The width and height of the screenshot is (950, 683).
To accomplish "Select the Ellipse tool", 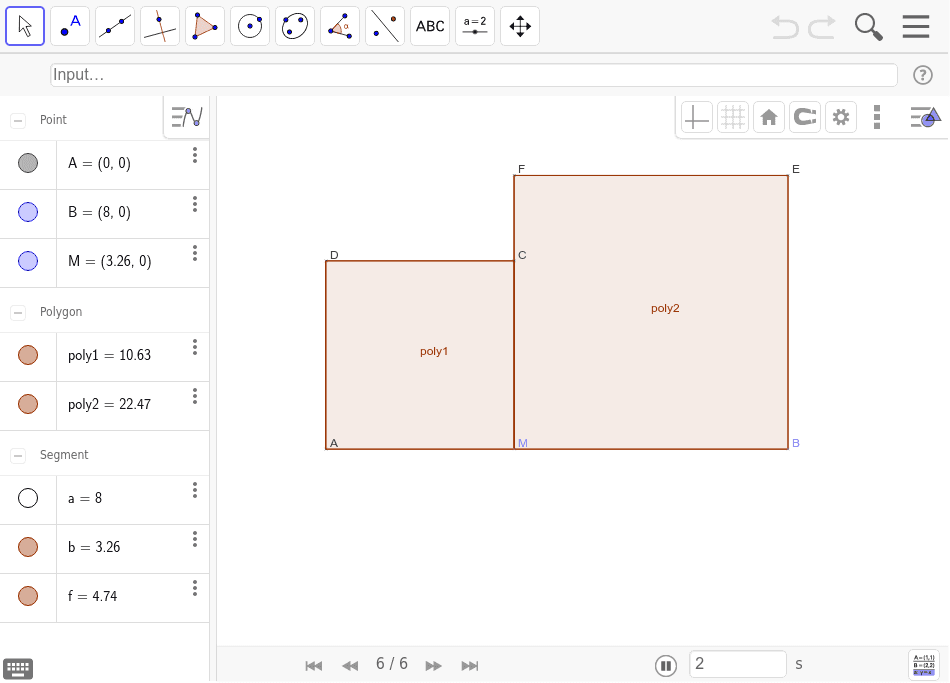I will pyautogui.click(x=295, y=26).
